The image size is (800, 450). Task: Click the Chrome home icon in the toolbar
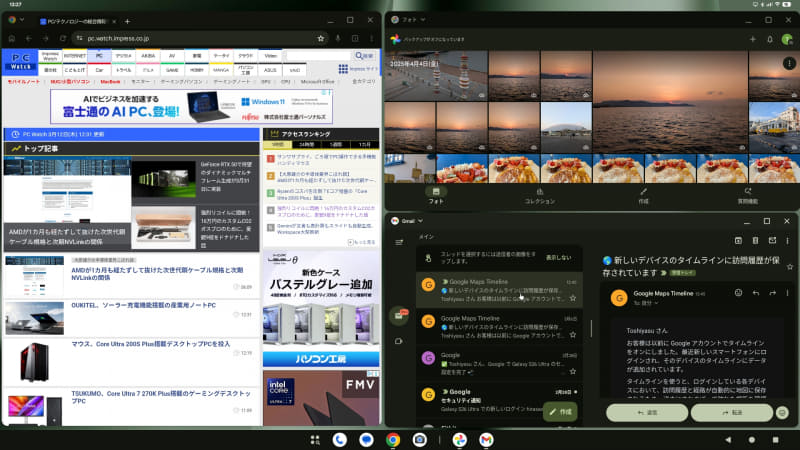point(12,38)
